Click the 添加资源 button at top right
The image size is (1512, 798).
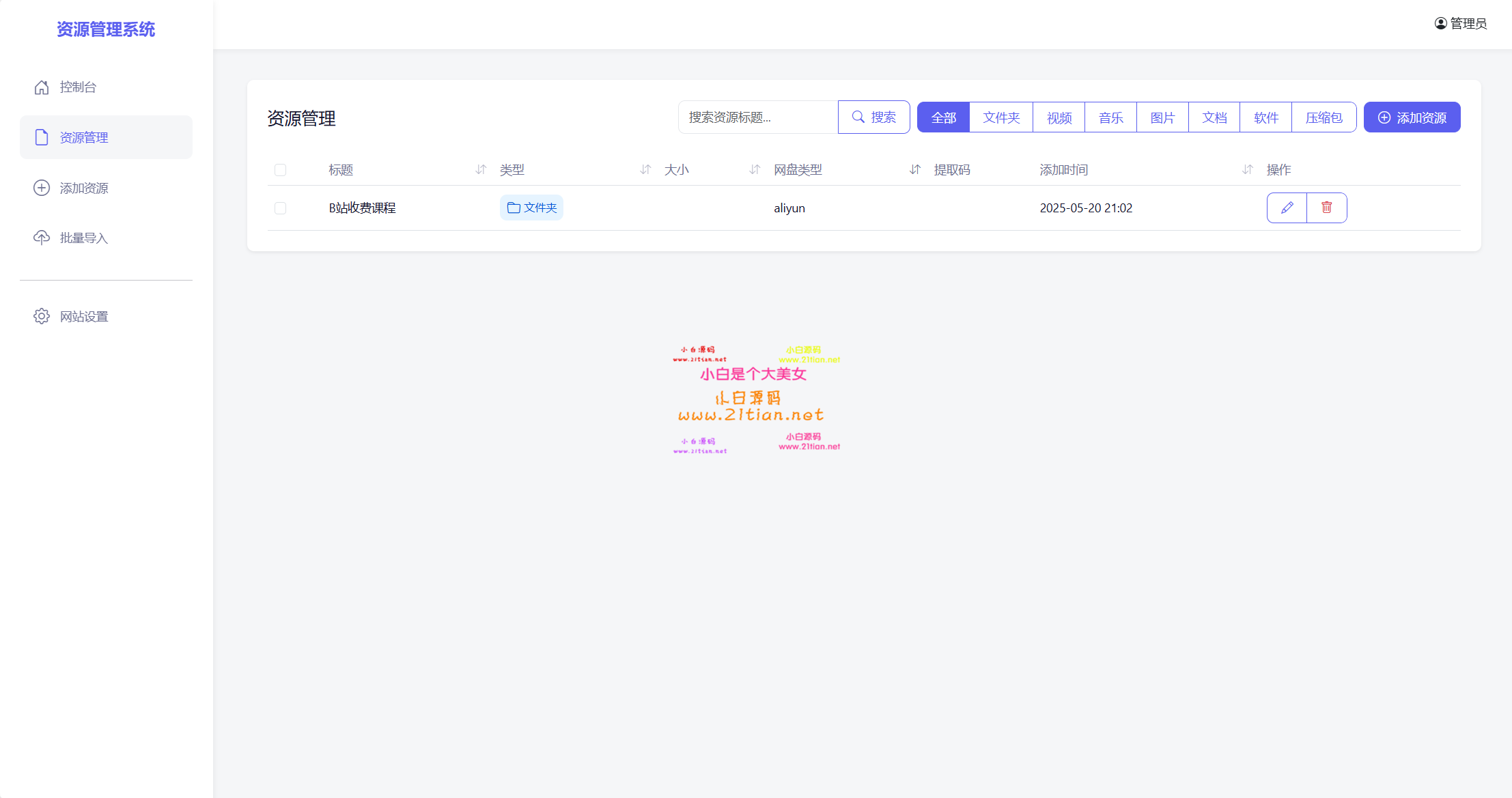coord(1411,117)
